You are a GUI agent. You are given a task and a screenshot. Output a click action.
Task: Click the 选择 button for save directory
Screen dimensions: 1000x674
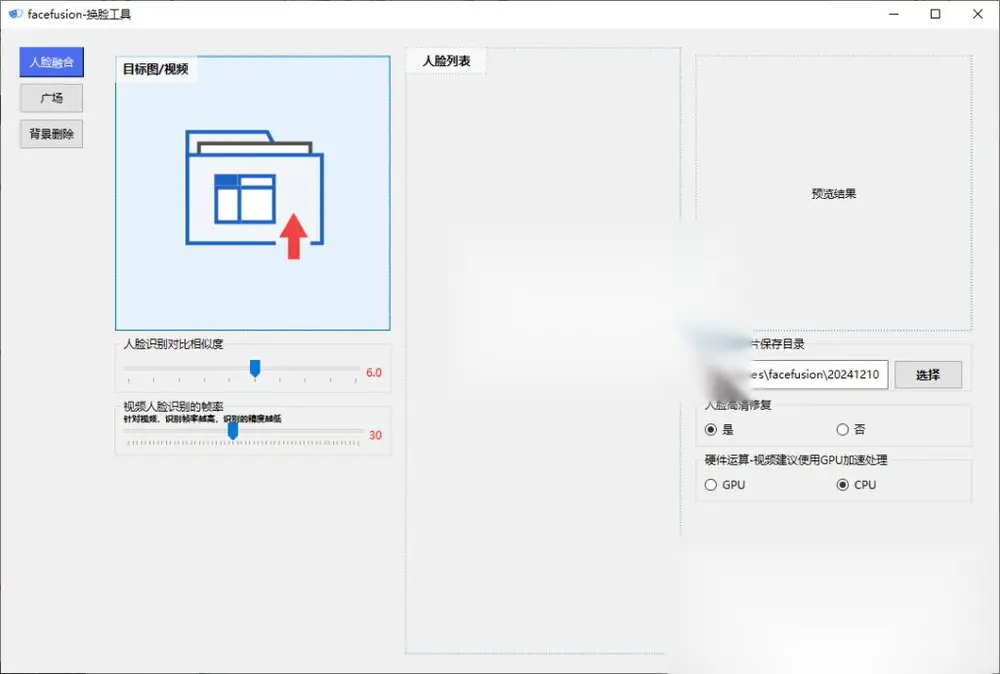928,375
